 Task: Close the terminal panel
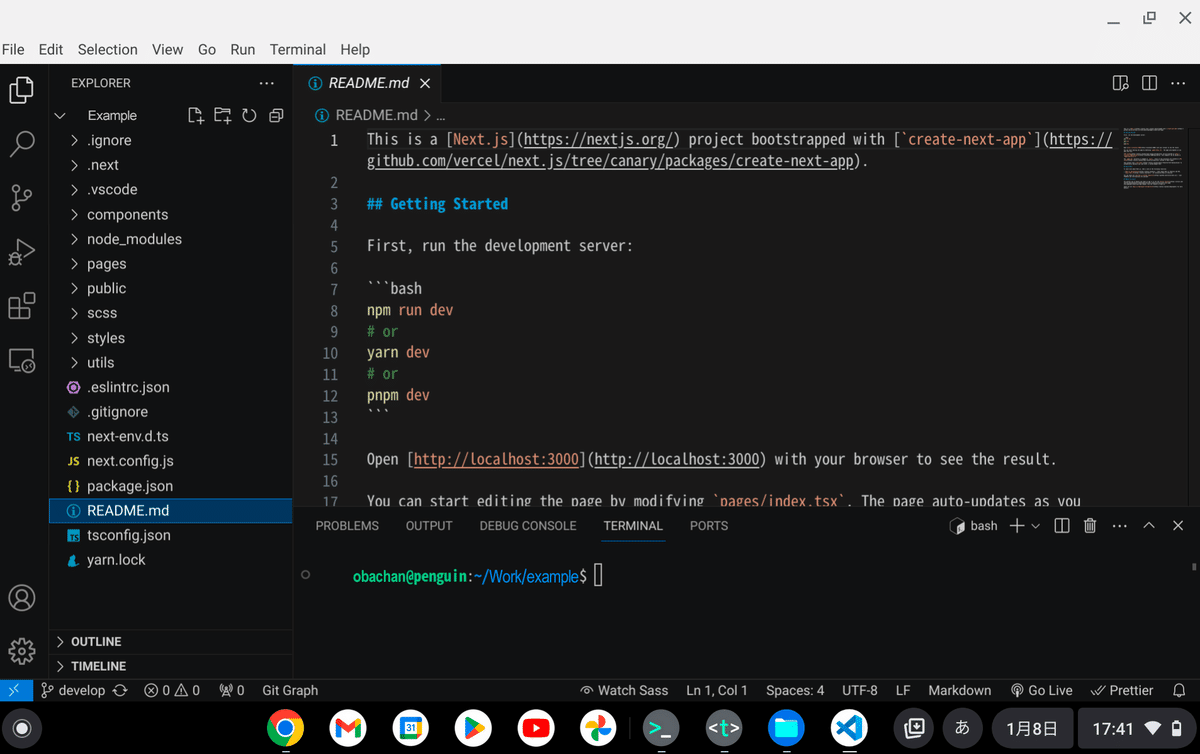point(1178,525)
